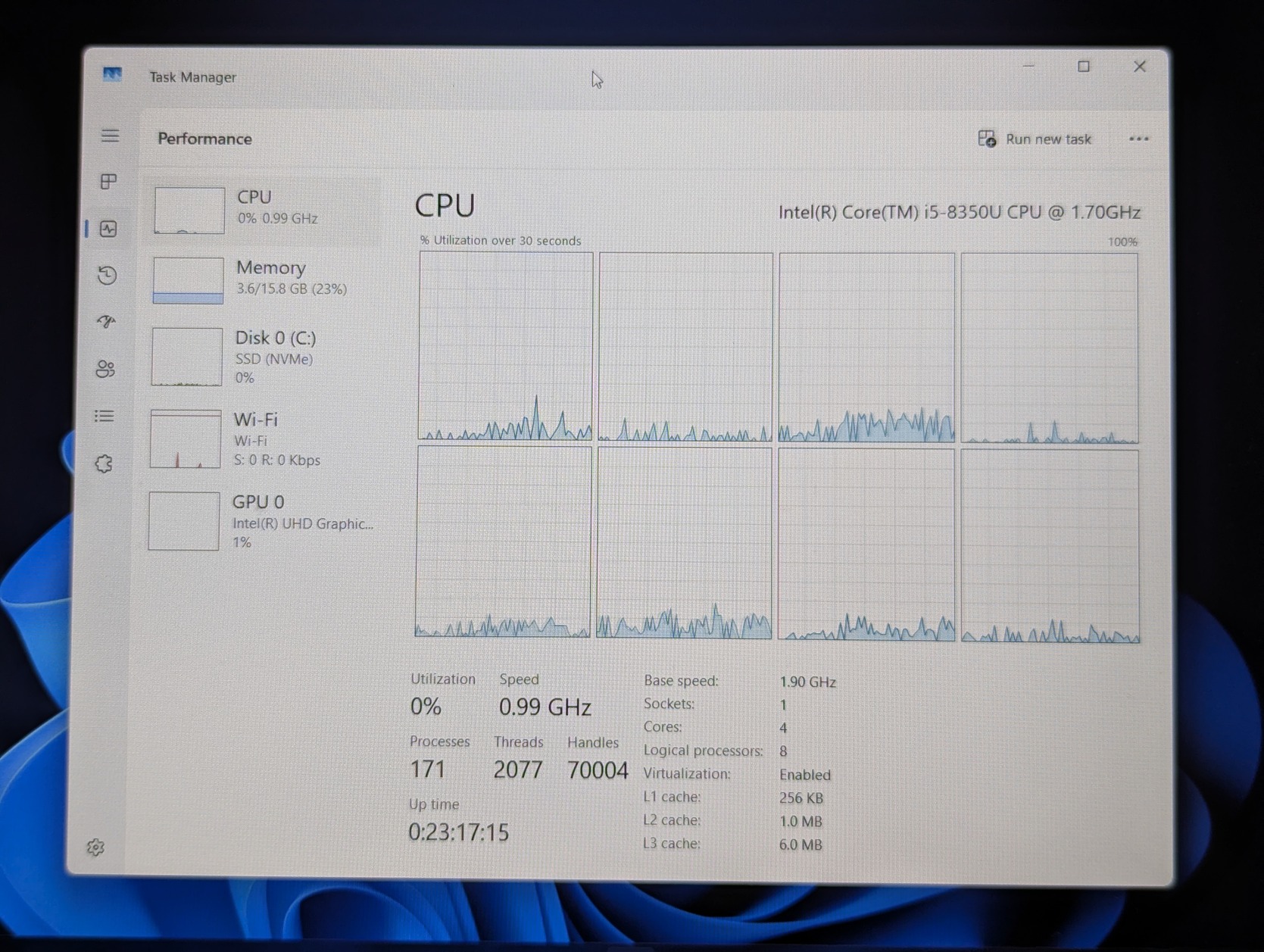Open Task Manager settings gear
The height and width of the screenshot is (952, 1264).
(95, 847)
